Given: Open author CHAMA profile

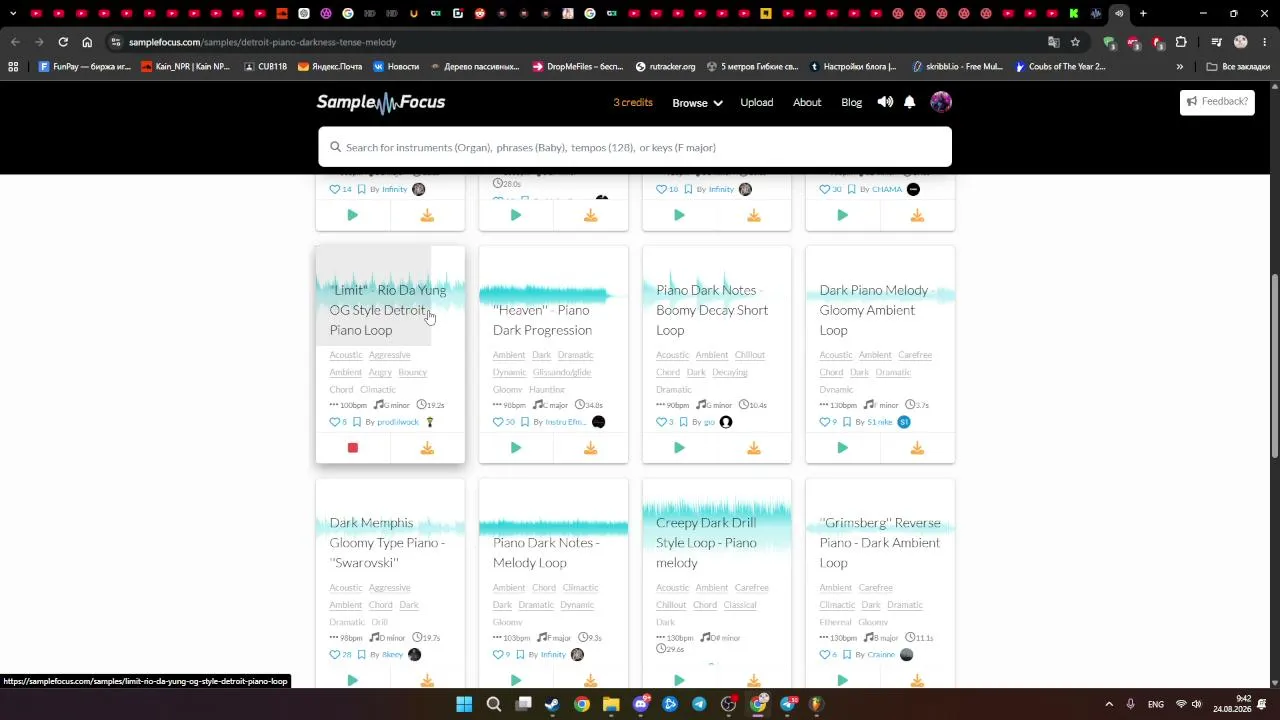Looking at the screenshot, I should pos(887,189).
